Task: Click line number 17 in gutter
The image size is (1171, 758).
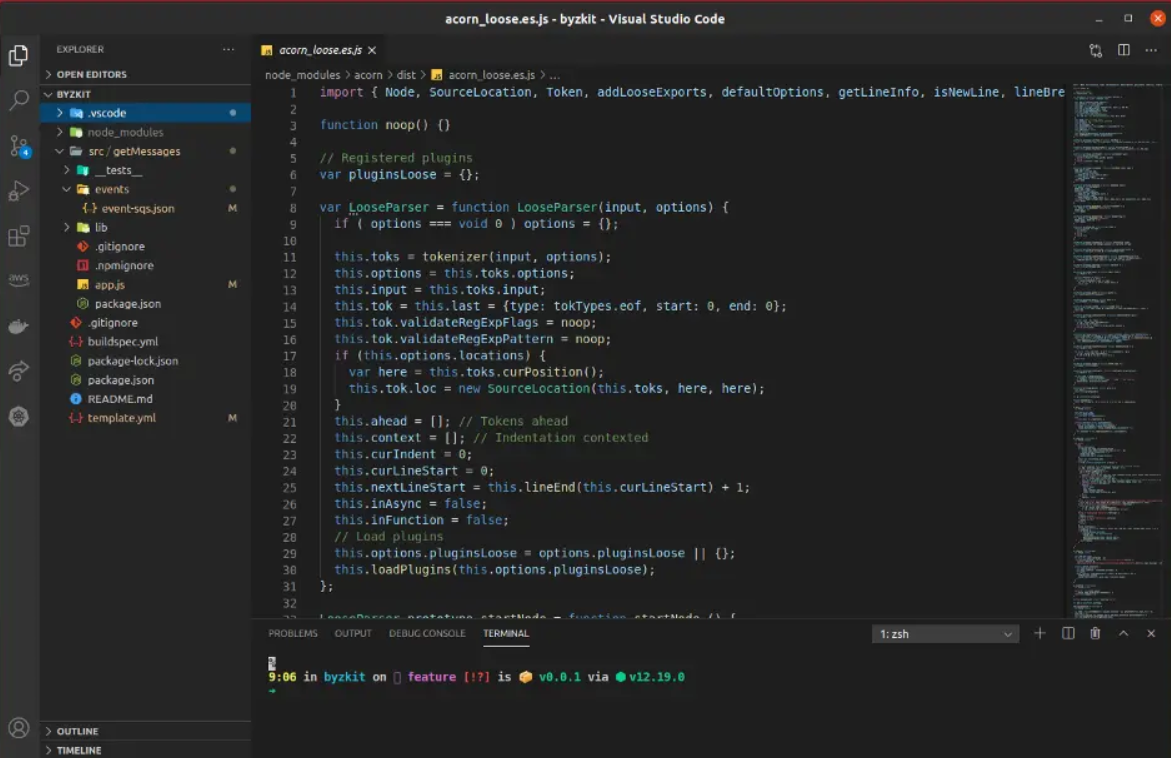Action: coord(290,355)
